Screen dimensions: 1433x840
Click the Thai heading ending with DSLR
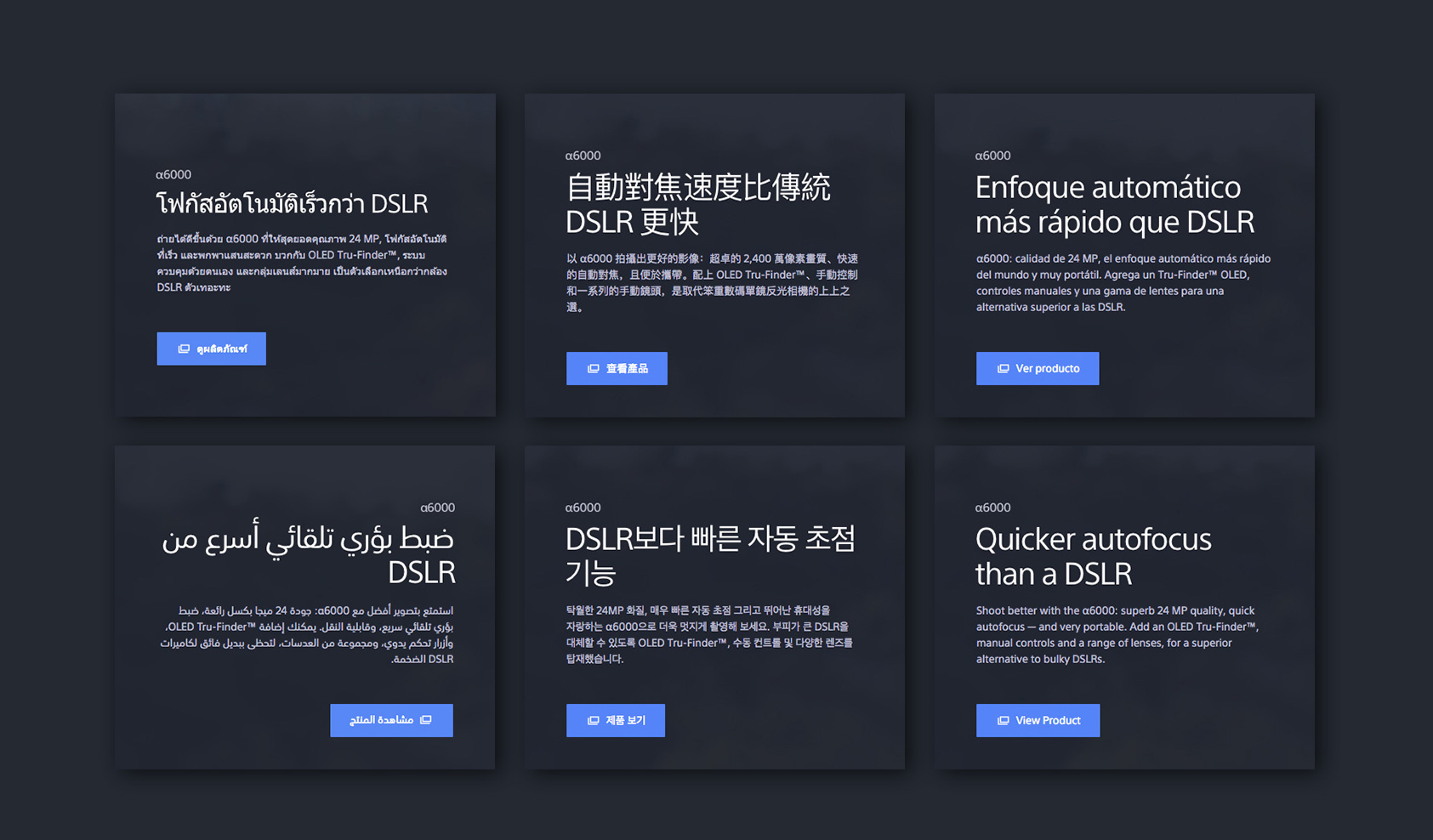[292, 203]
